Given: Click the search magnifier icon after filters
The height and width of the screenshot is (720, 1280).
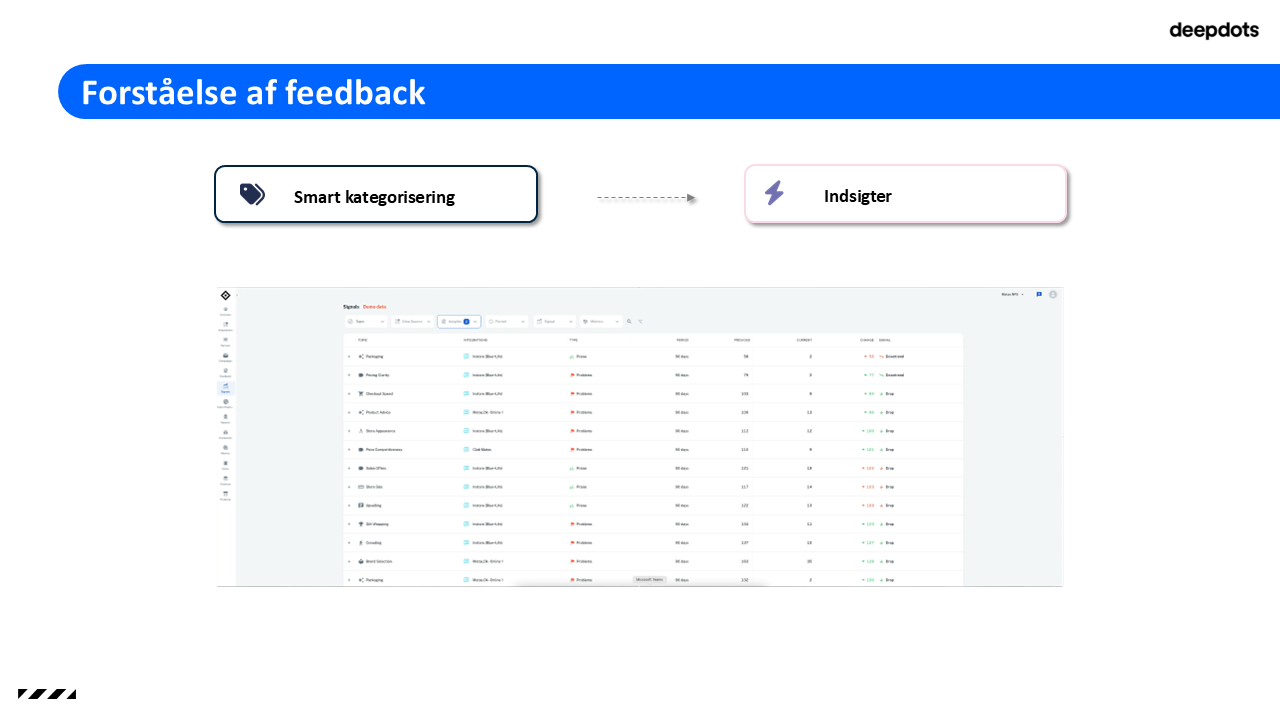Looking at the screenshot, I should 629,322.
